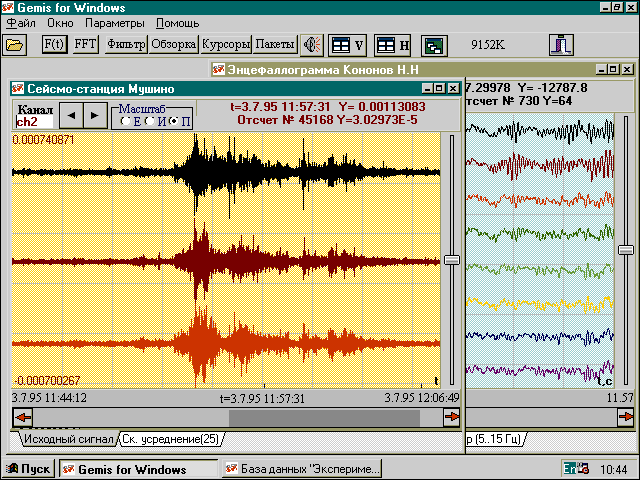Switch to the 'Ск. усреднение(25)' tab
This screenshot has height=480, width=640.
[173, 439]
